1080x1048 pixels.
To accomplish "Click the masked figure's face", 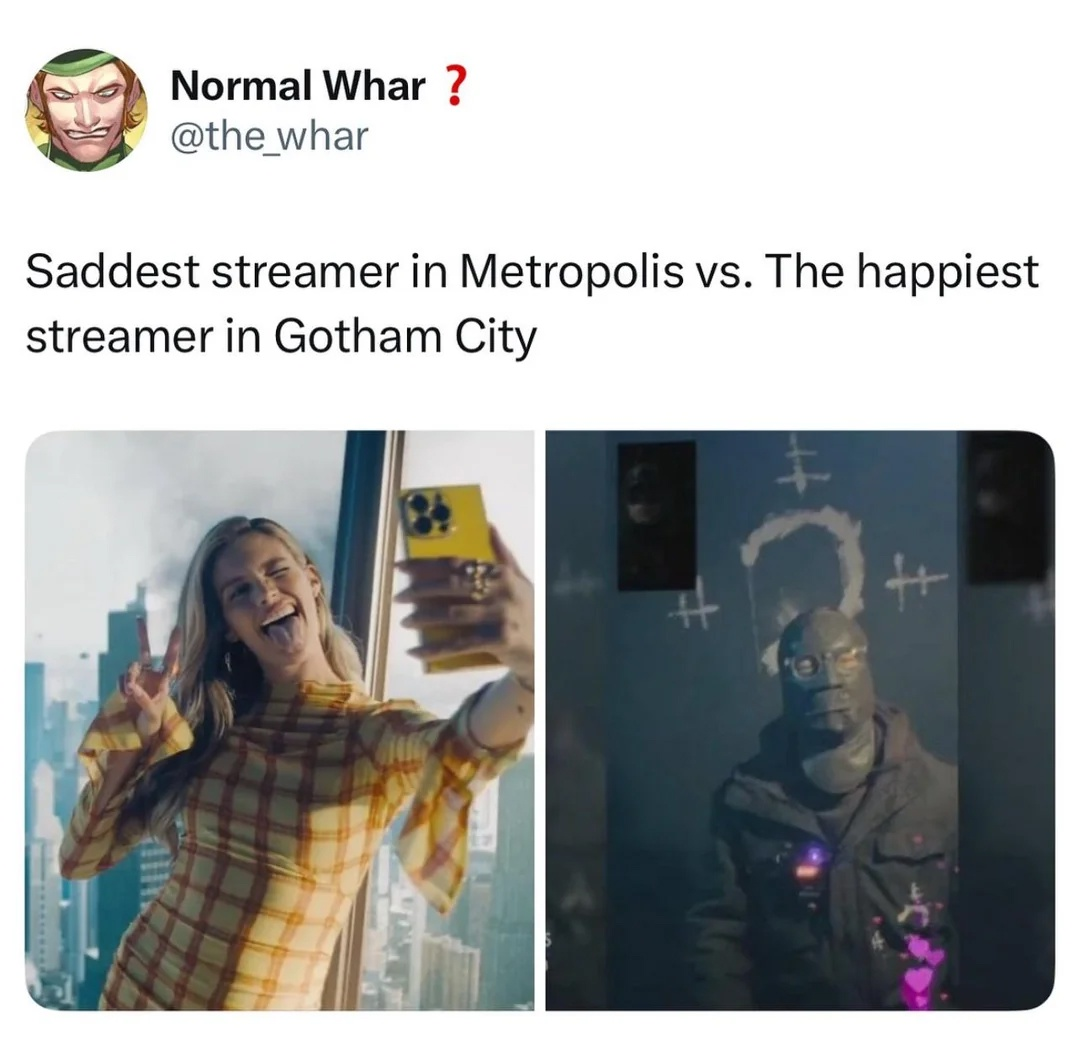I will (x=823, y=672).
